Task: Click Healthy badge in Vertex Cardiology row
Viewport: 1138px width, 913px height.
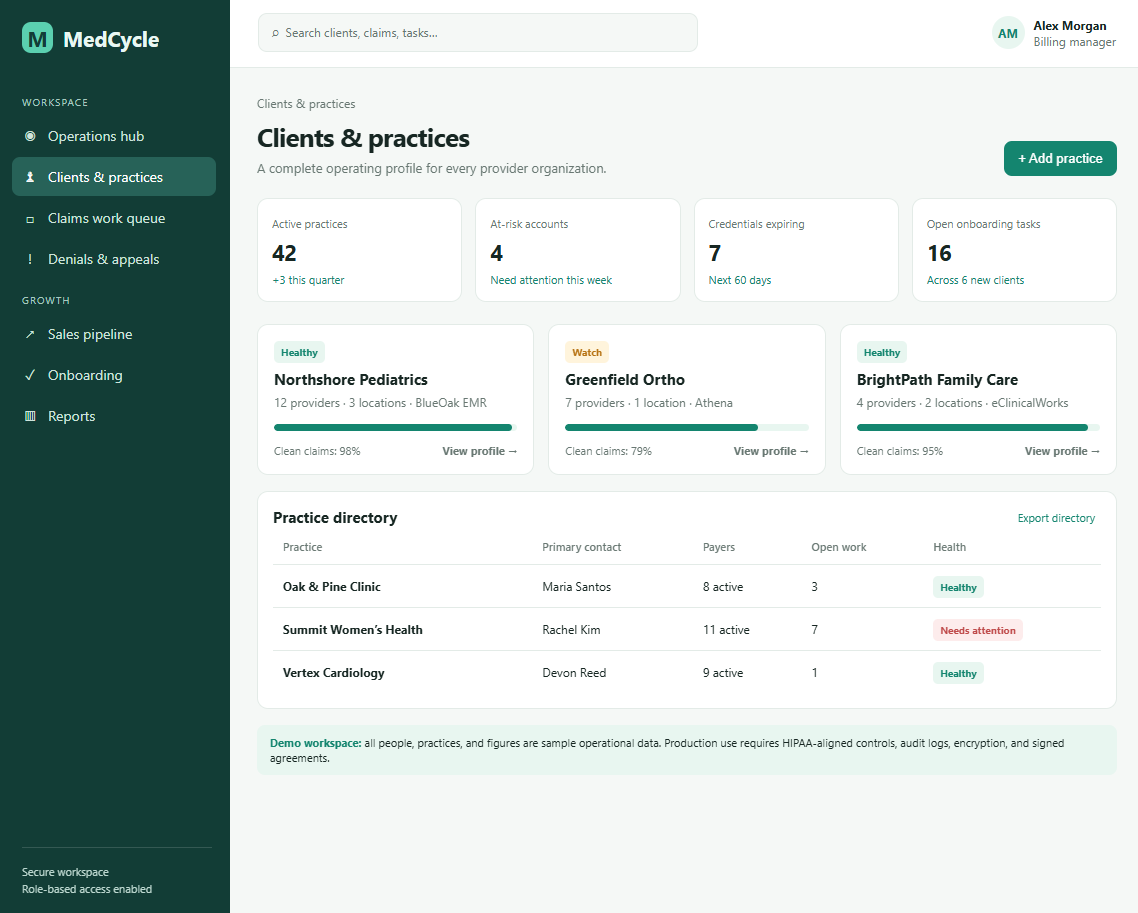Action: (x=958, y=674)
